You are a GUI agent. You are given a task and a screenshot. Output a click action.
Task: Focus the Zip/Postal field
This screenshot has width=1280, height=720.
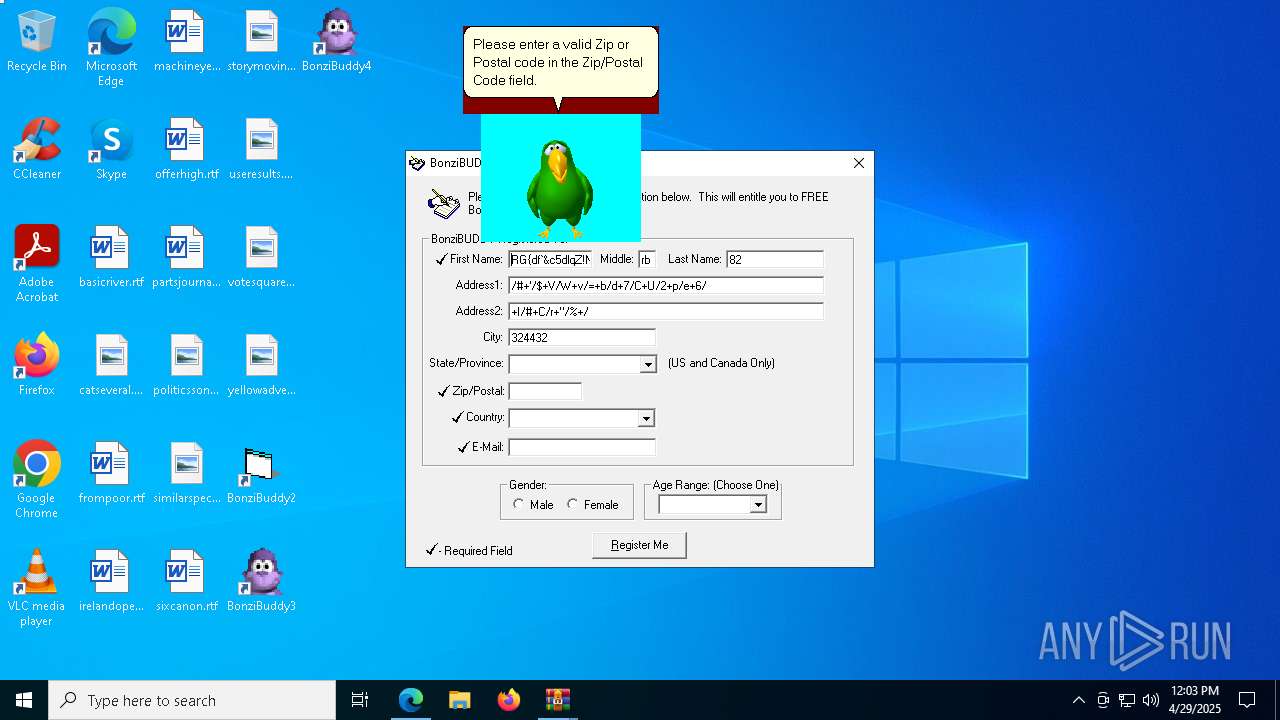(545, 391)
